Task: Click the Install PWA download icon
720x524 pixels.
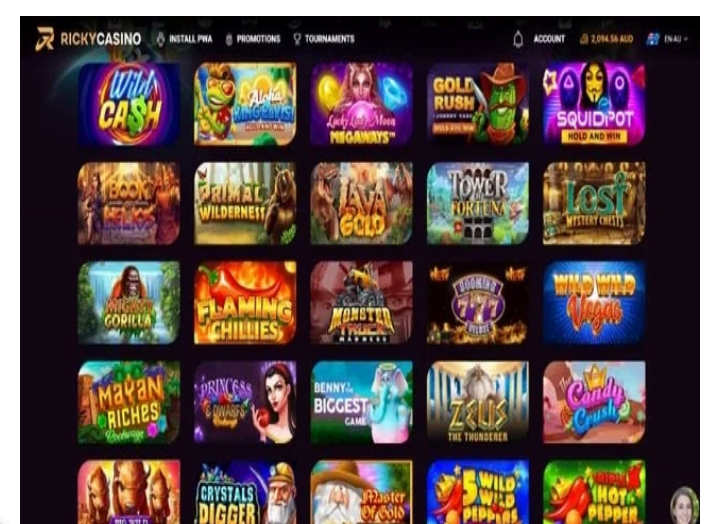Action: pyautogui.click(x=160, y=39)
